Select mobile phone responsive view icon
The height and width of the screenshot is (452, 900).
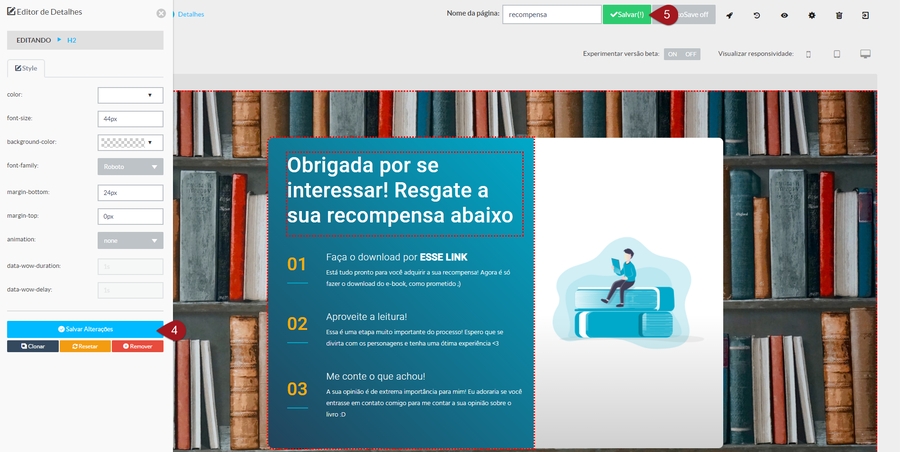[x=808, y=54]
